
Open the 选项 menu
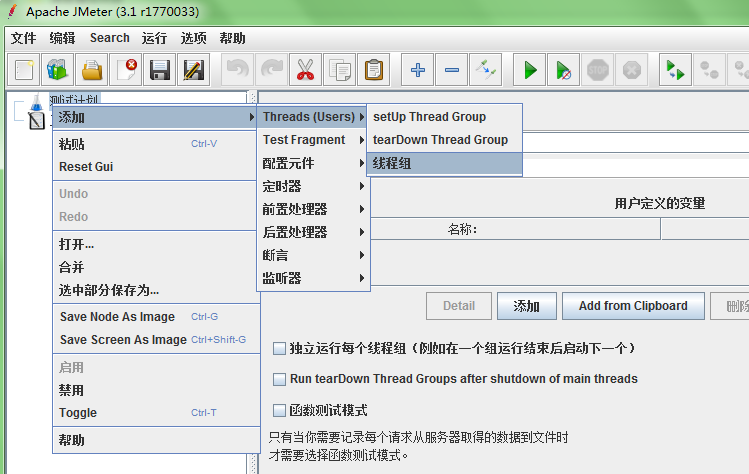pos(193,38)
